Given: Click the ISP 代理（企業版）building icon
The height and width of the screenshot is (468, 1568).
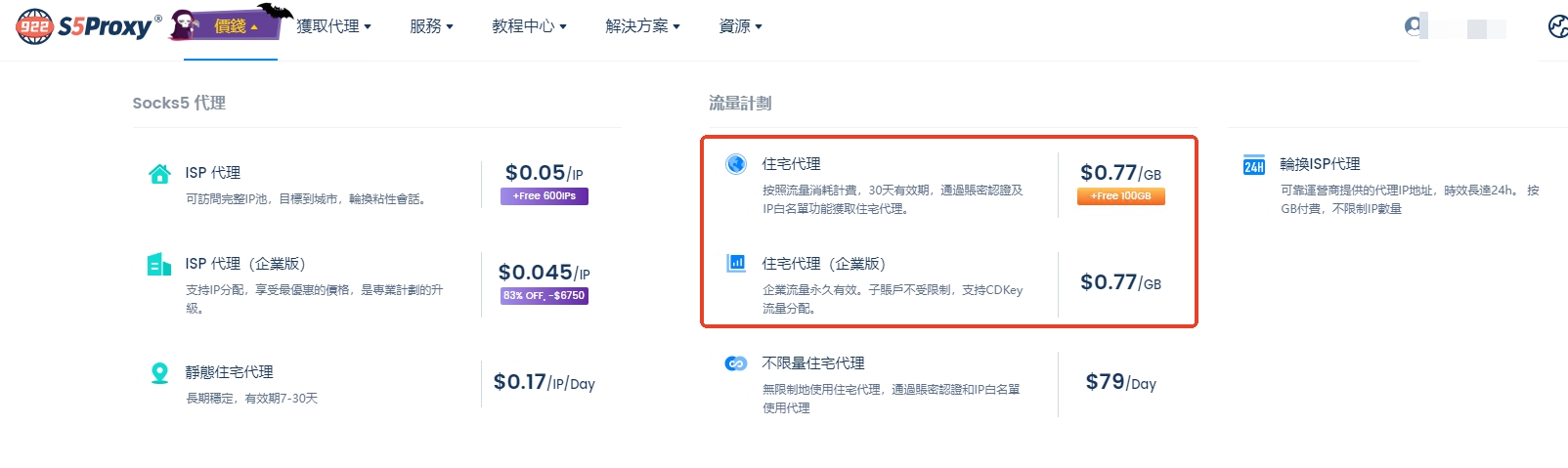Looking at the screenshot, I should coord(159,264).
